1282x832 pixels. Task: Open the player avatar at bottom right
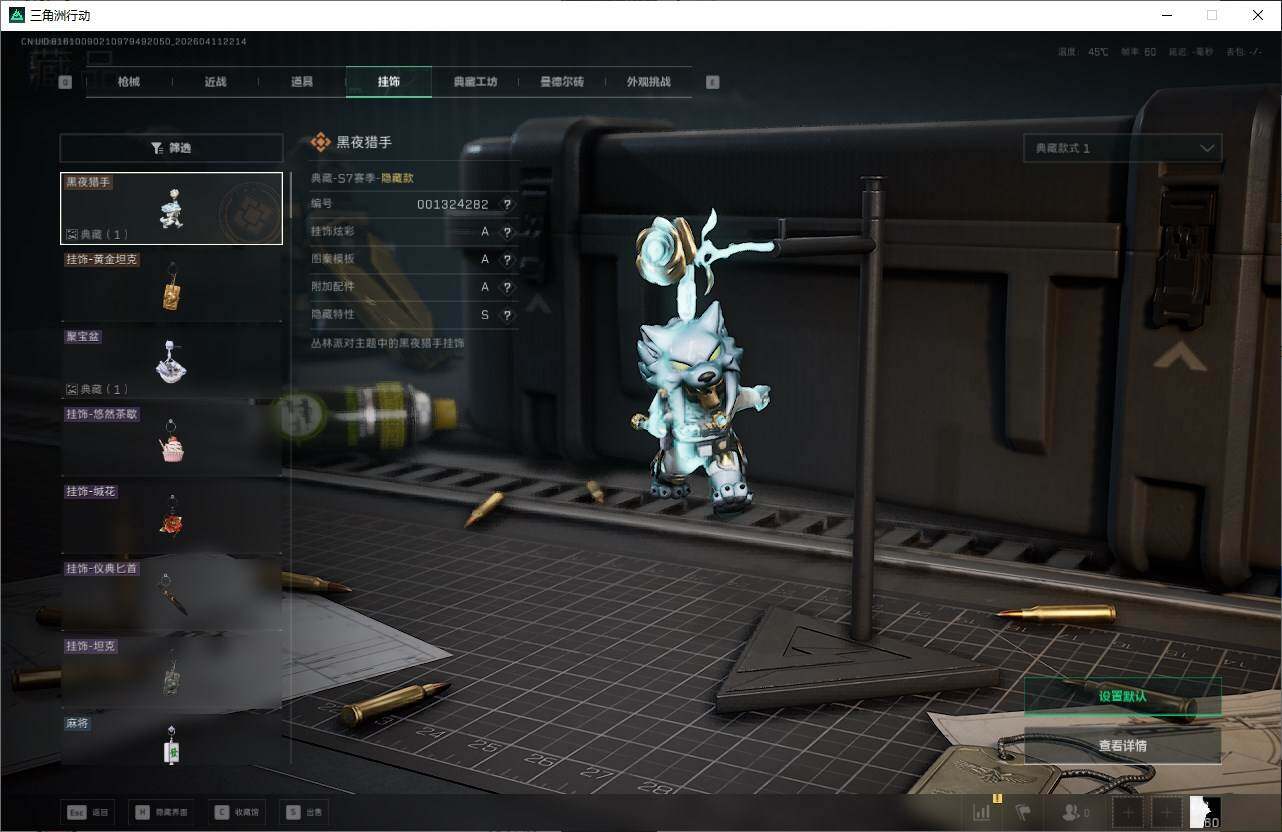[x=1204, y=812]
